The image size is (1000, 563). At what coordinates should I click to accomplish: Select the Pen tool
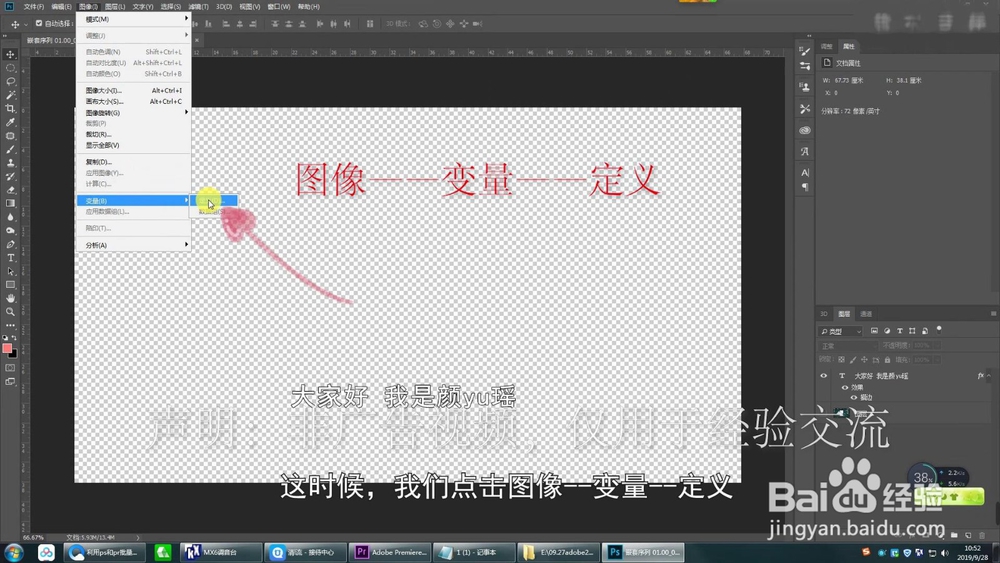[10, 244]
